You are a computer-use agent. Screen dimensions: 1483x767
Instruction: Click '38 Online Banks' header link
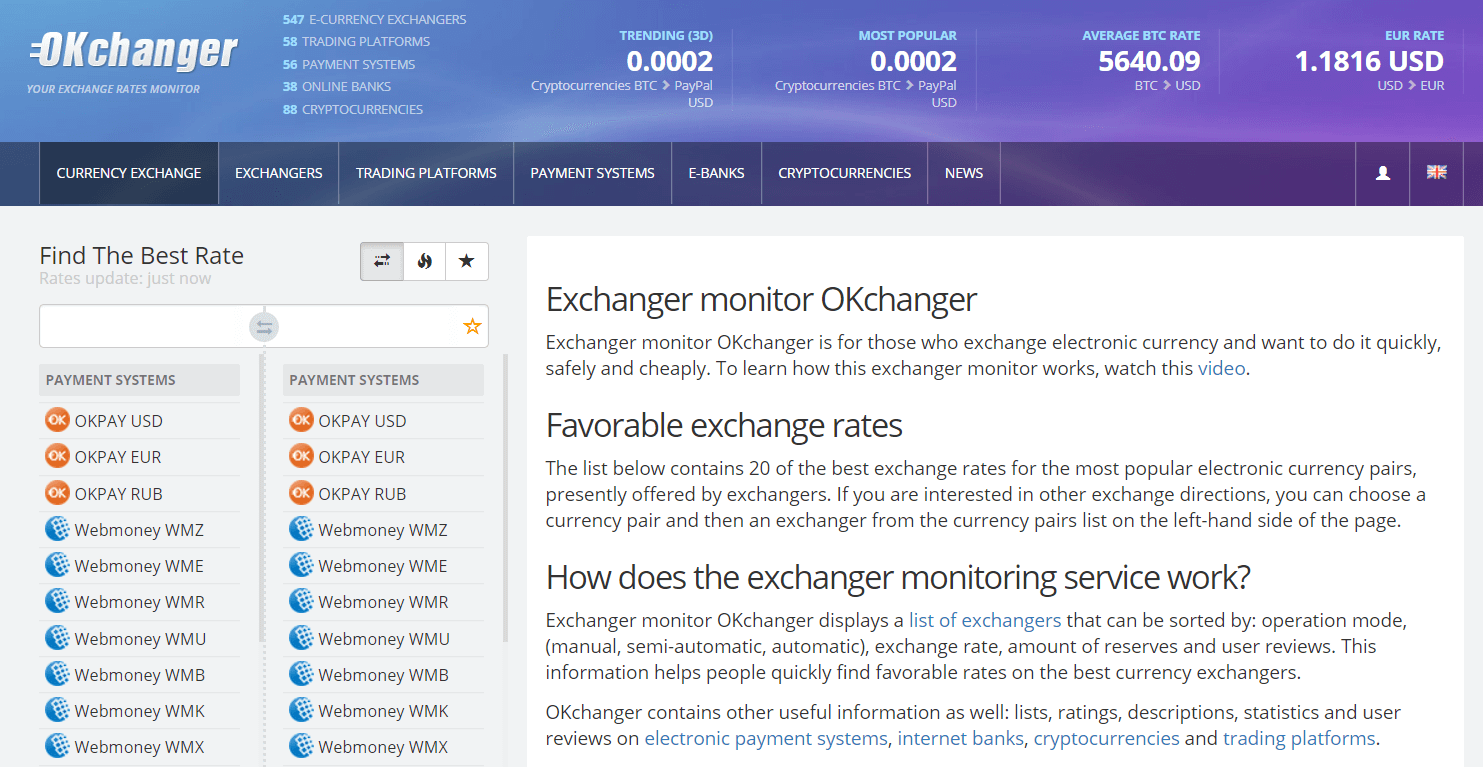click(337, 87)
